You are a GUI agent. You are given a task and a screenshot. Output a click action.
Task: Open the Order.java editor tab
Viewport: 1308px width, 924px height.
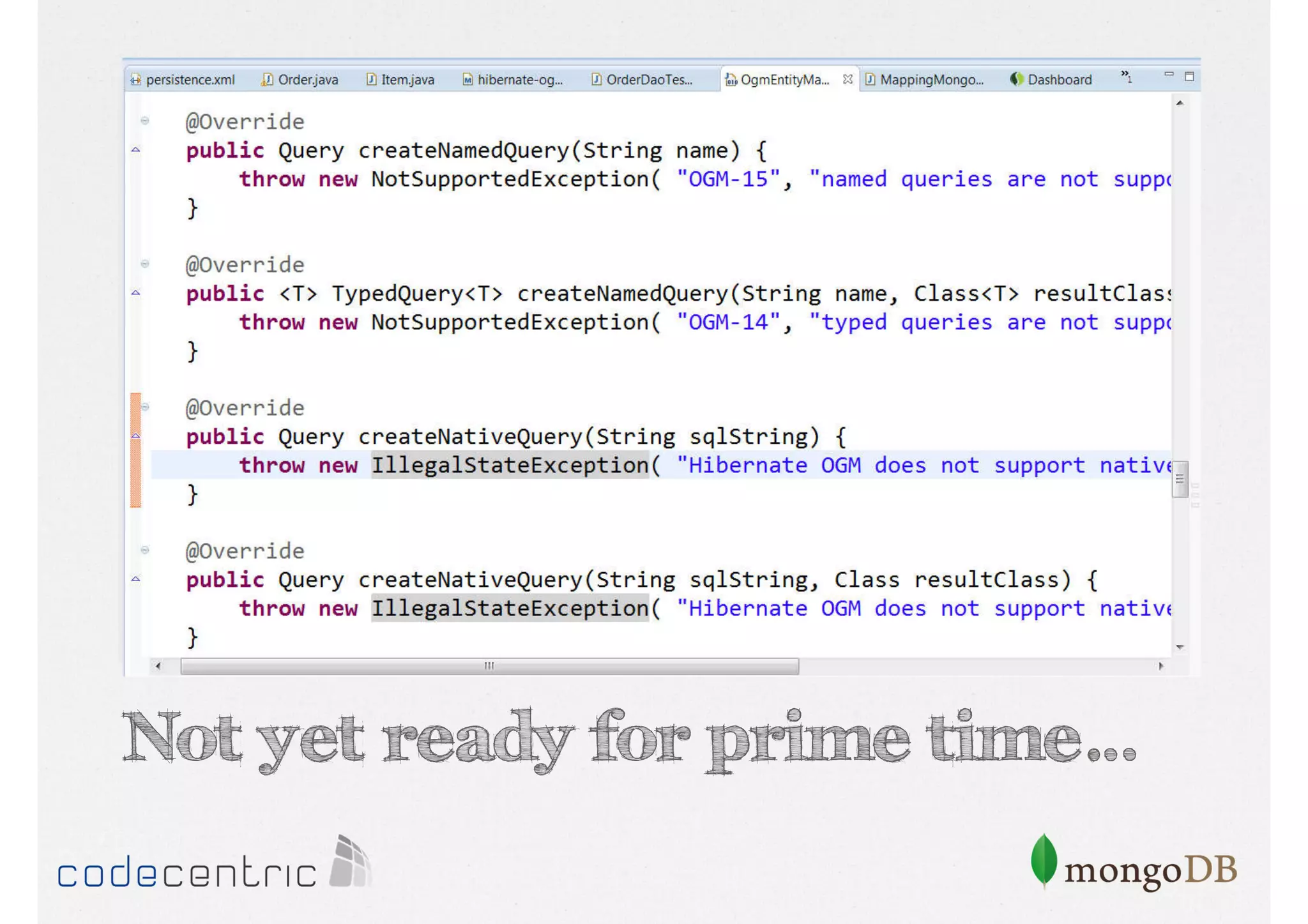[300, 79]
